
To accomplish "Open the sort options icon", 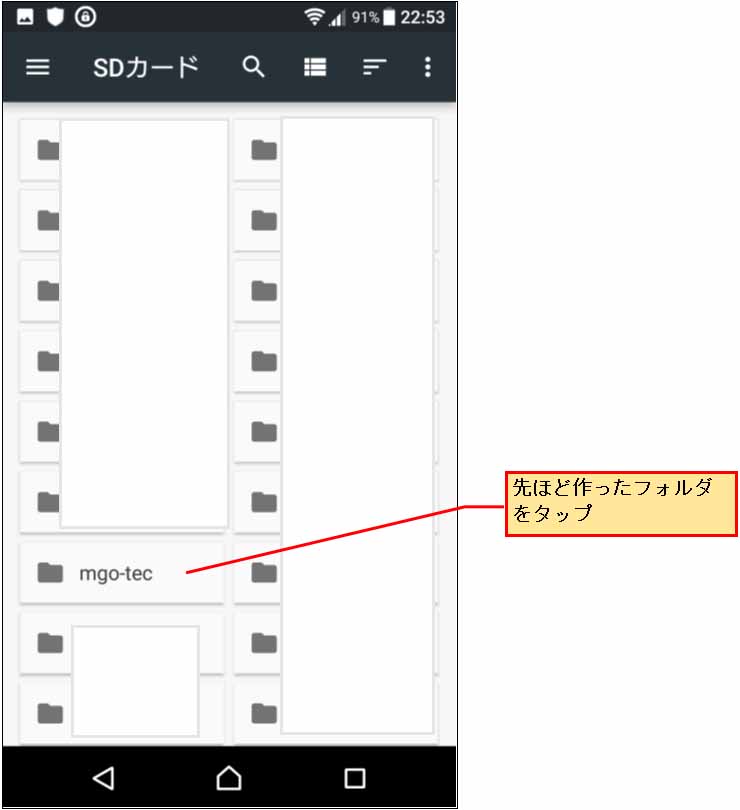I will pyautogui.click(x=375, y=67).
